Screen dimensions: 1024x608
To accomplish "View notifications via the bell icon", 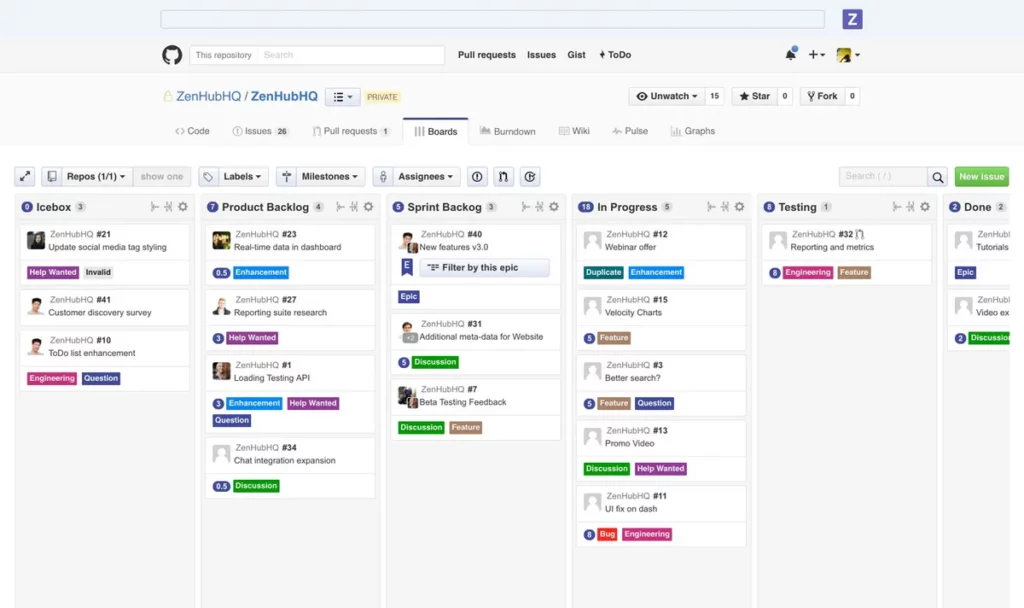I will [790, 55].
